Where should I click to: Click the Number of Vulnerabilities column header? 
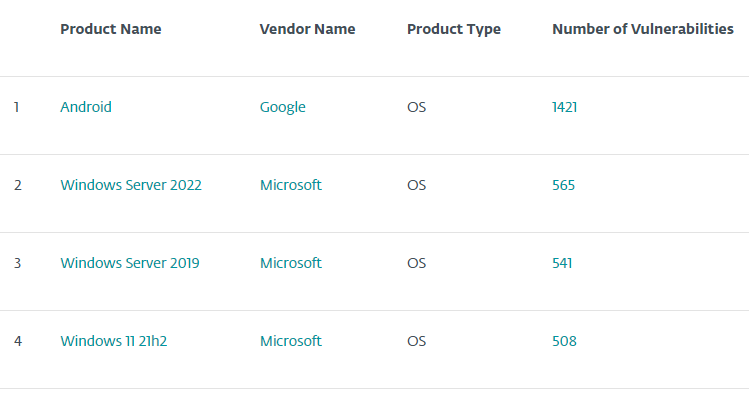click(643, 29)
